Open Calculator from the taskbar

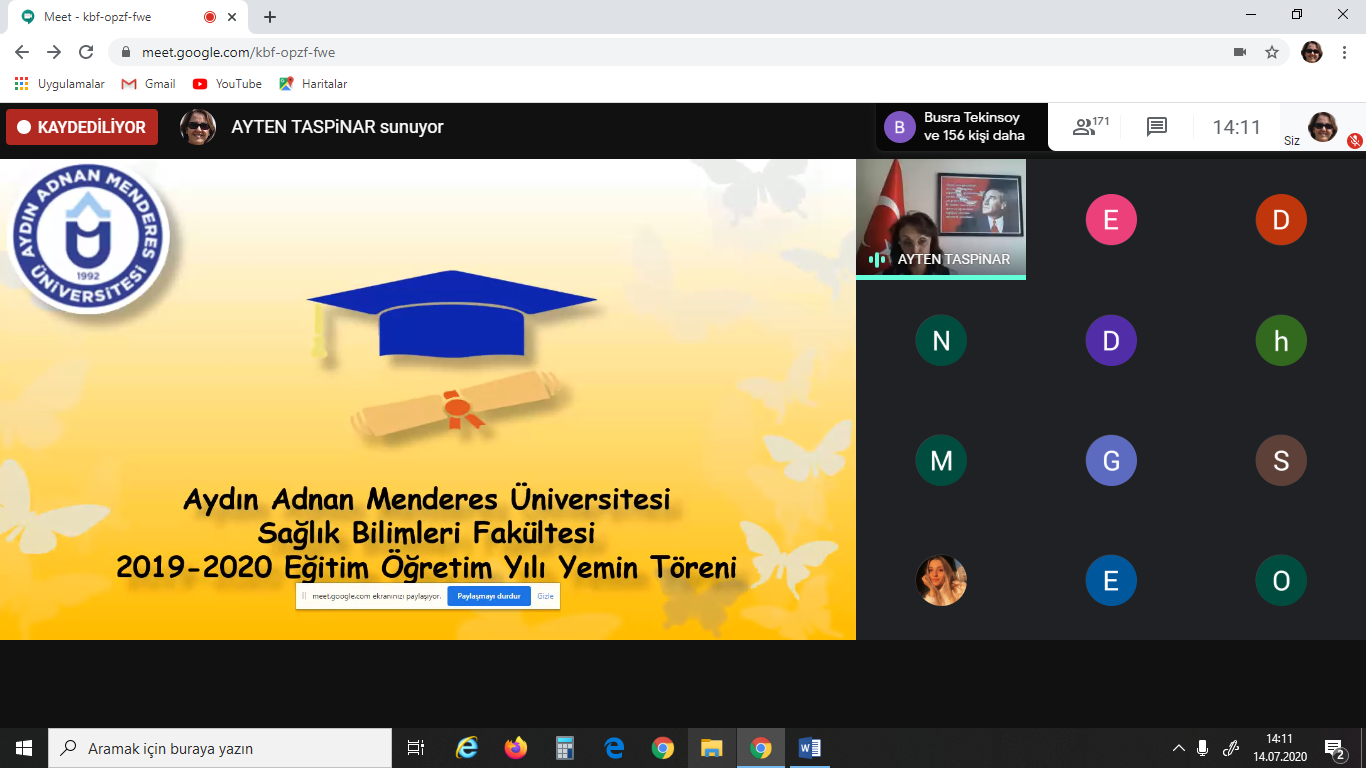pos(565,748)
